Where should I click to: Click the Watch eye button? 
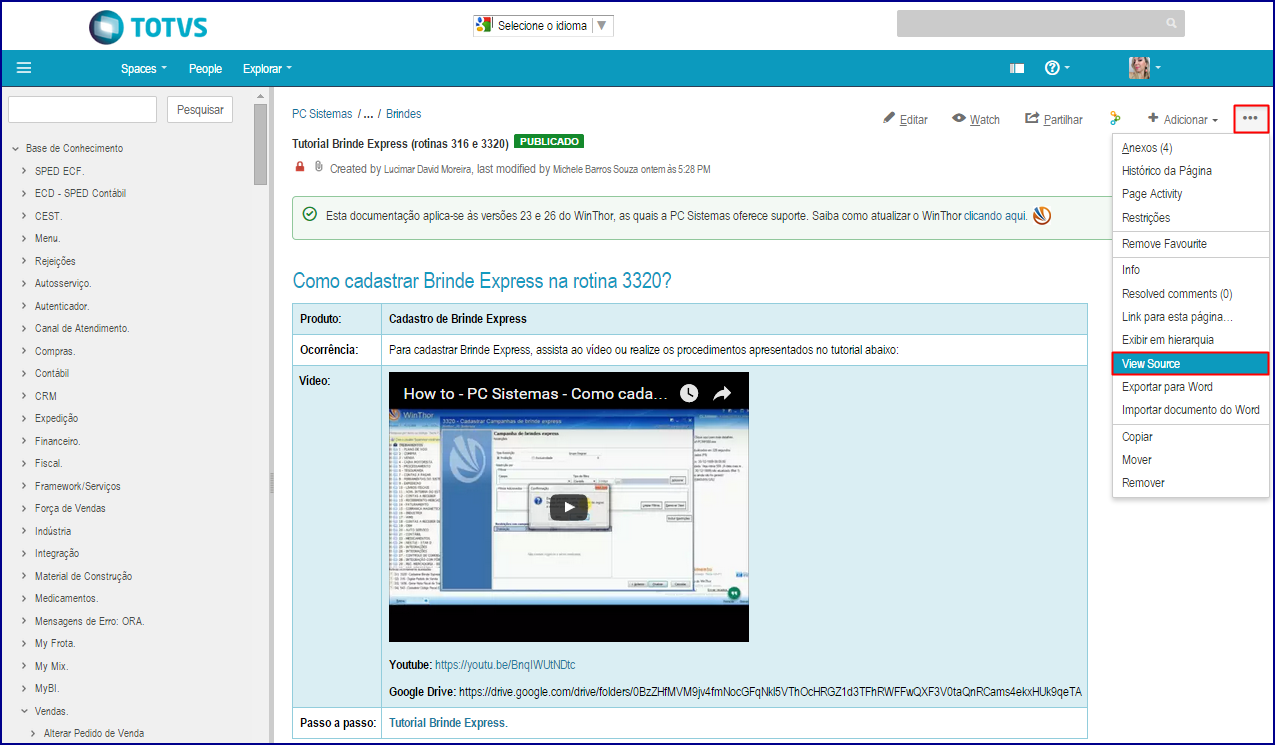[976, 119]
